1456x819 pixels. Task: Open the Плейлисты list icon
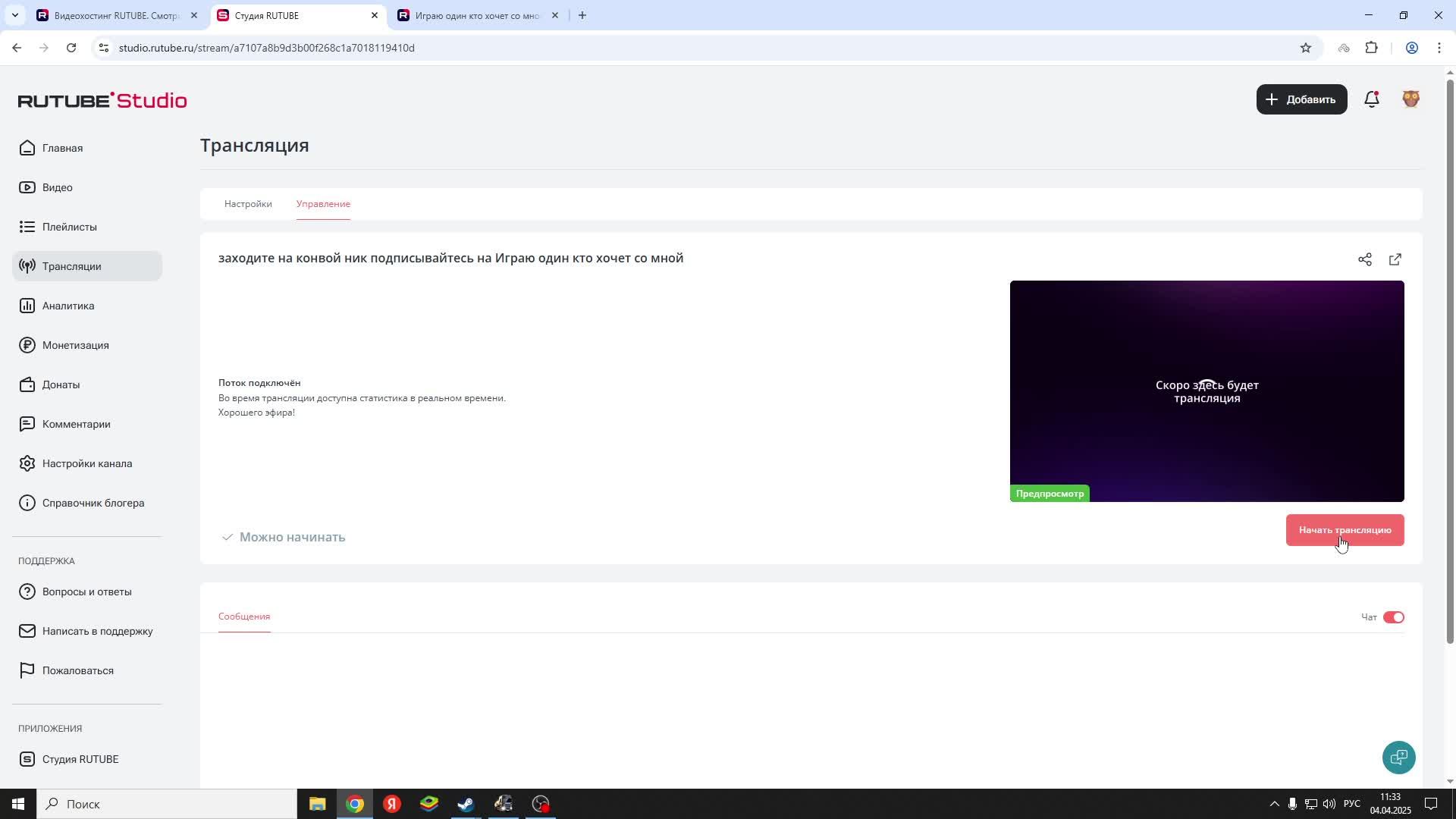pos(27,227)
